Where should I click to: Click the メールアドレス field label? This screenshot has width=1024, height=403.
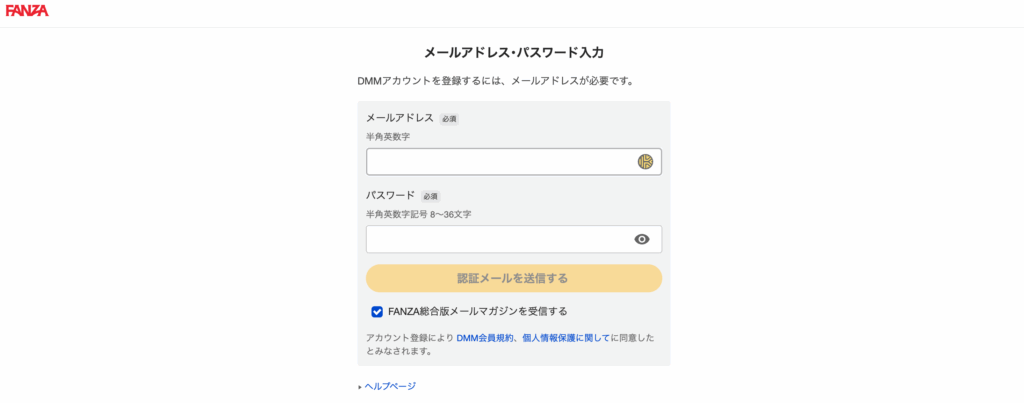pyautogui.click(x=400, y=118)
